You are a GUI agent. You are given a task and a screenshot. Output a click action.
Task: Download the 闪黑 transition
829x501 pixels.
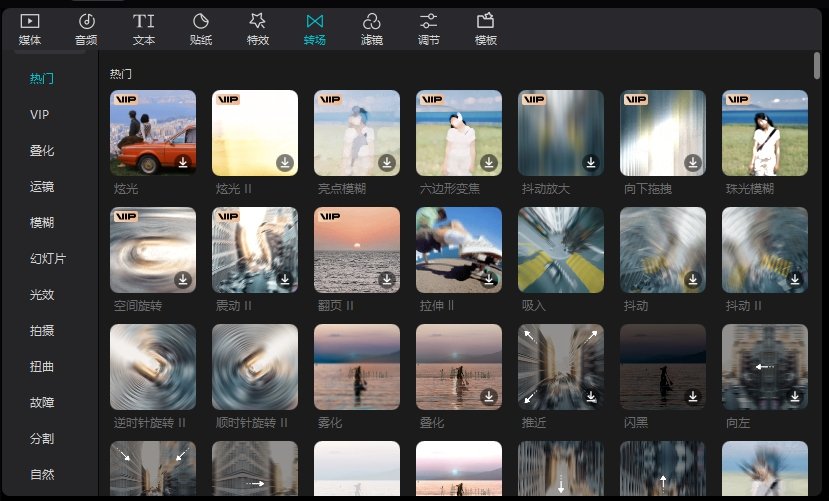click(693, 396)
